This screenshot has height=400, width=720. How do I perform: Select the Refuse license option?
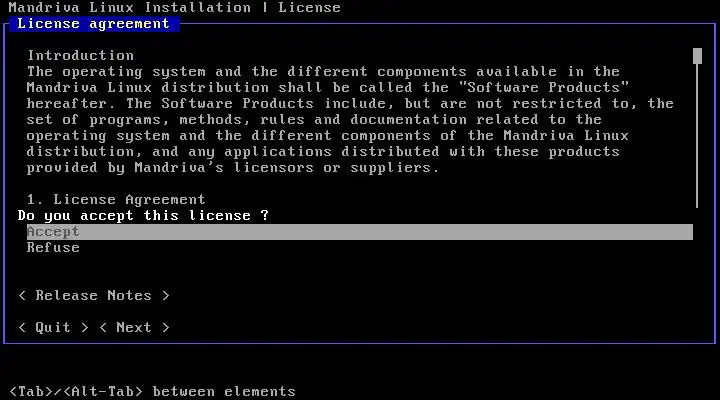53,248
